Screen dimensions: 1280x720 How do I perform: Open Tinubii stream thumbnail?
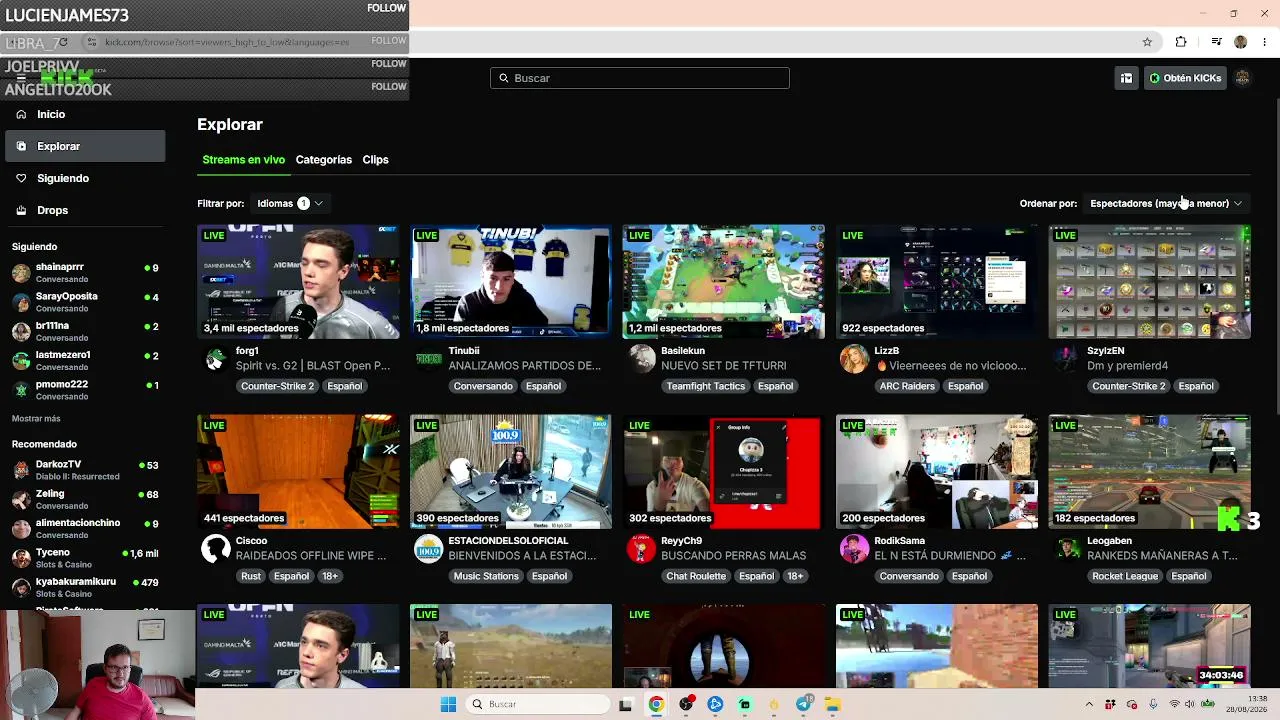click(x=511, y=282)
